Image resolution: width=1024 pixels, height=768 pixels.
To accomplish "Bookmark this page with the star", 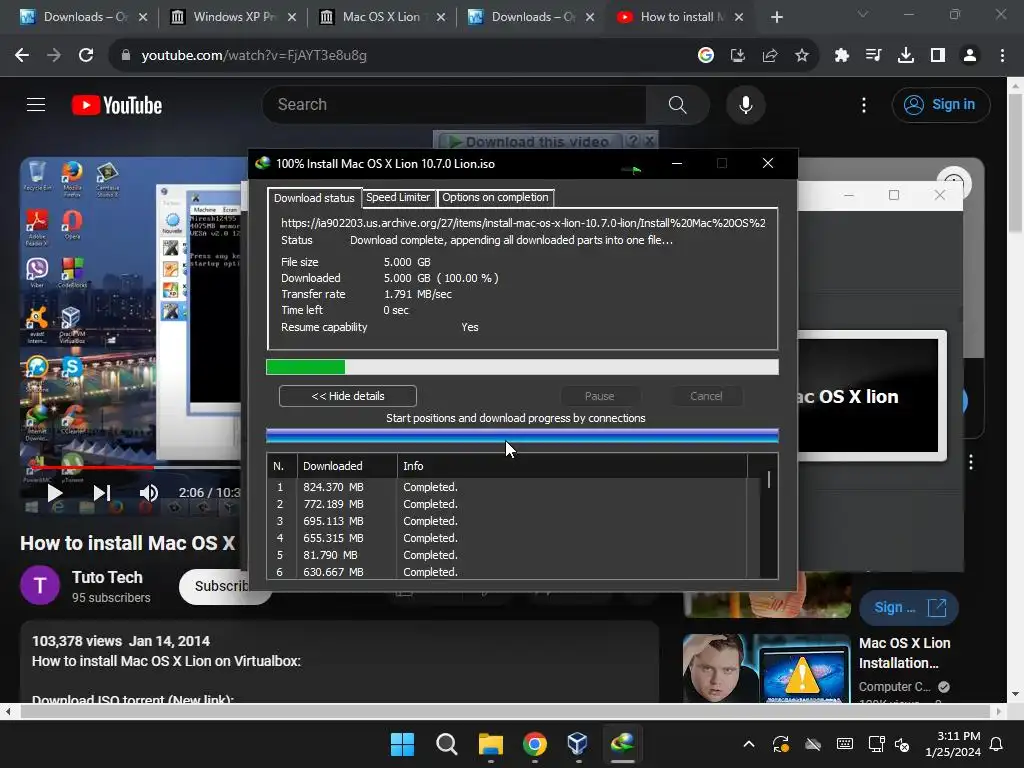I will pos(802,56).
